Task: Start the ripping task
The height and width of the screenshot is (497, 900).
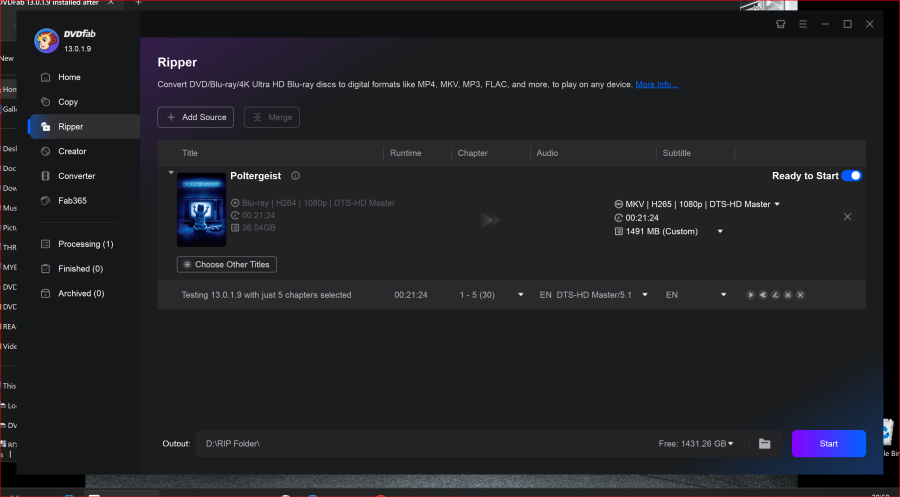Action: click(828, 444)
